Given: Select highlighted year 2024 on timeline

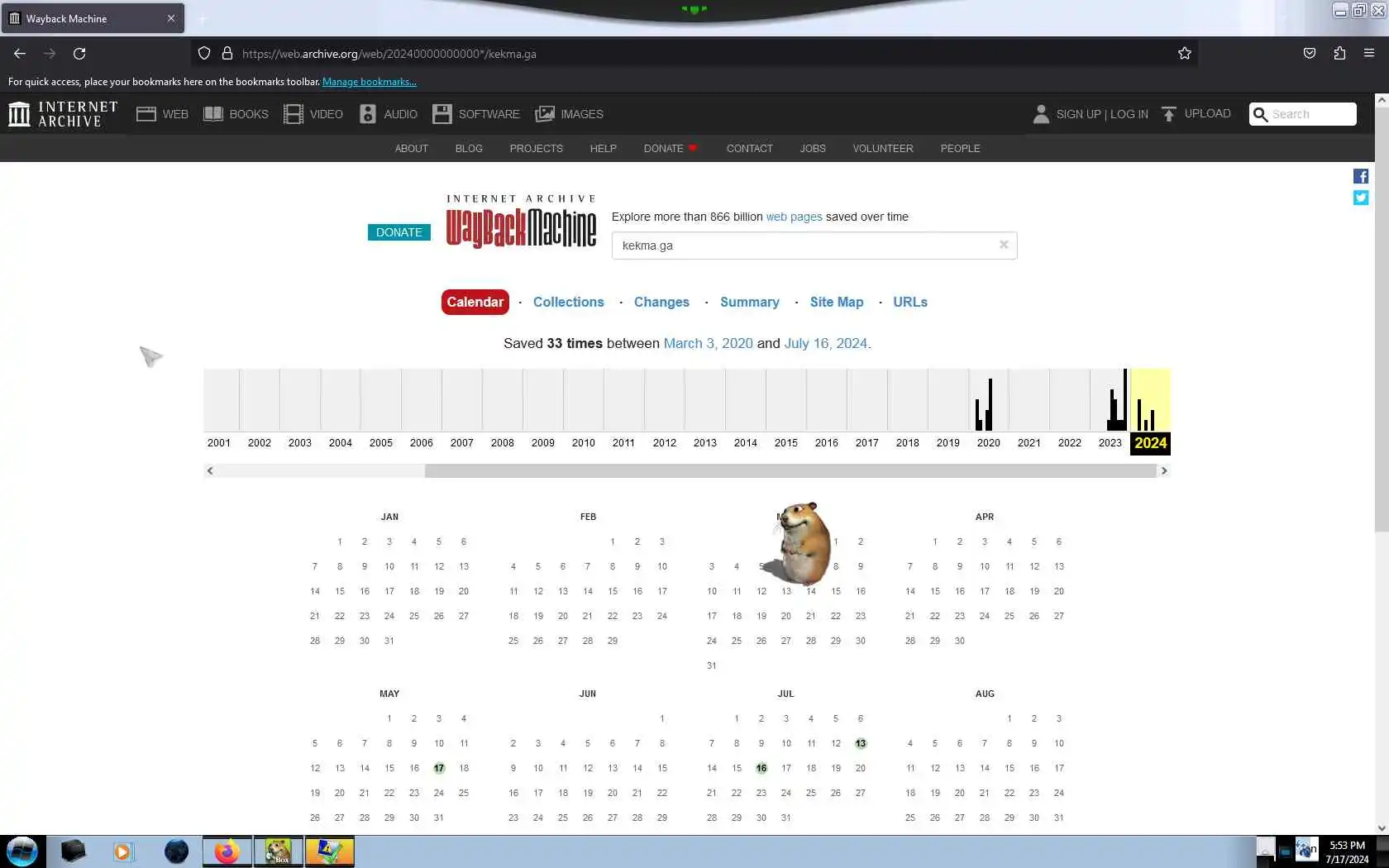Looking at the screenshot, I should coord(1150,442).
